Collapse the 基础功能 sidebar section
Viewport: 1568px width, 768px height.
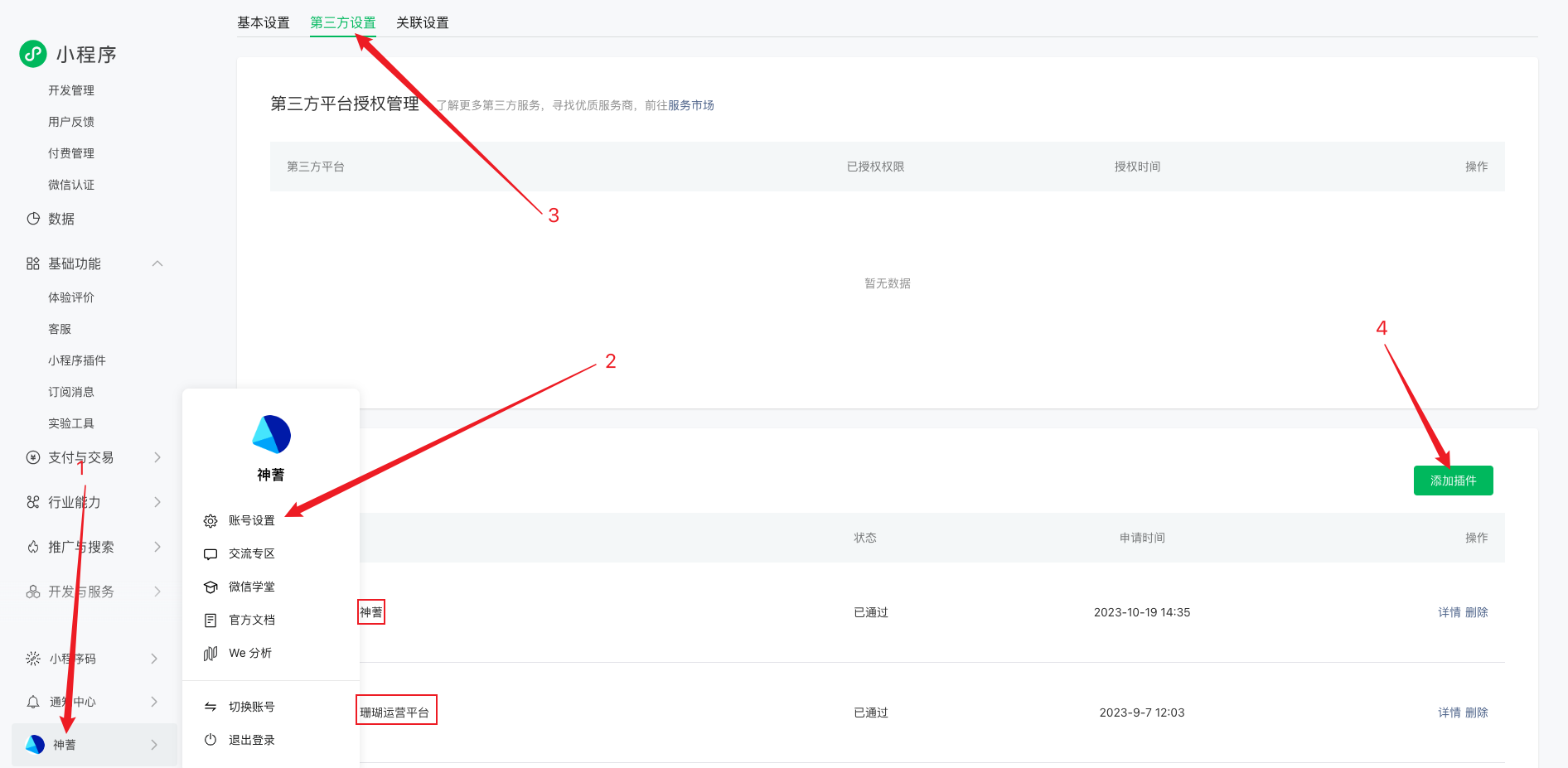pos(157,263)
